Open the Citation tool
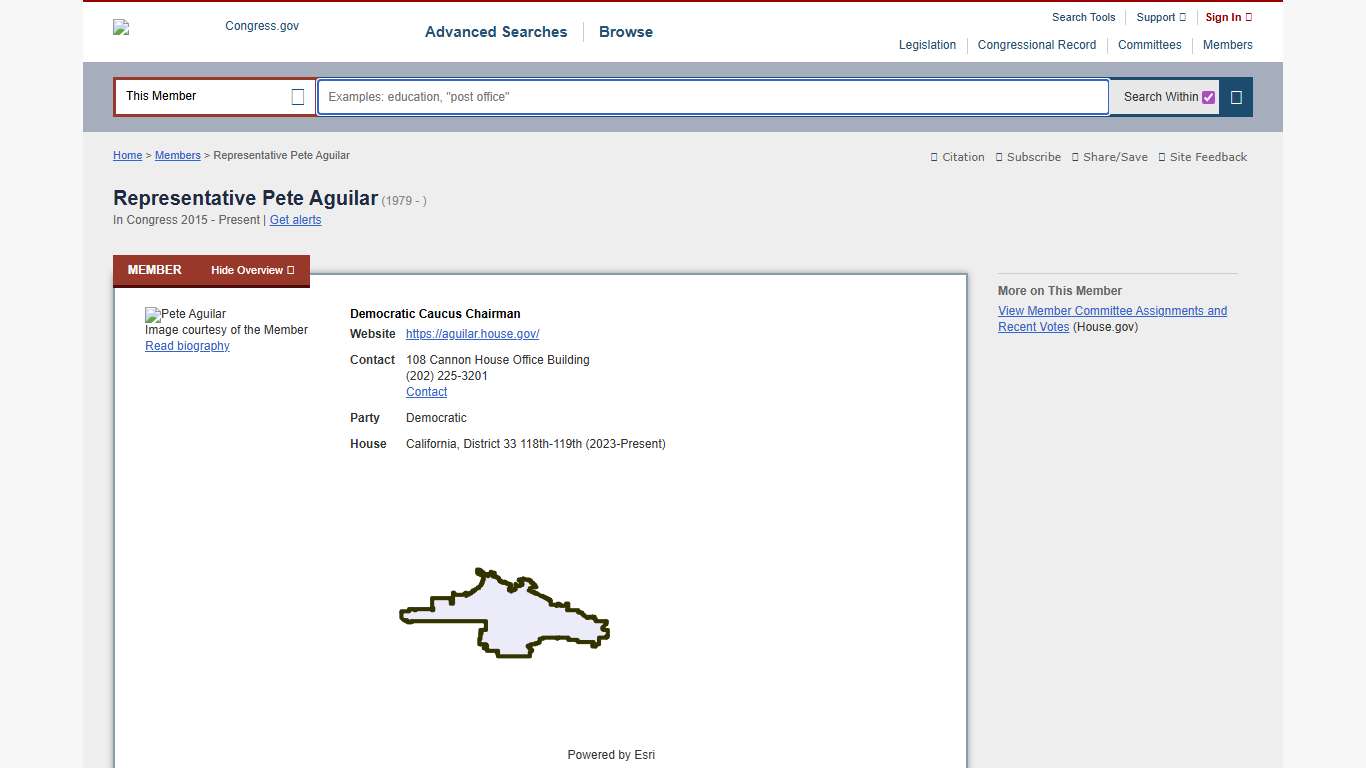 tap(958, 157)
